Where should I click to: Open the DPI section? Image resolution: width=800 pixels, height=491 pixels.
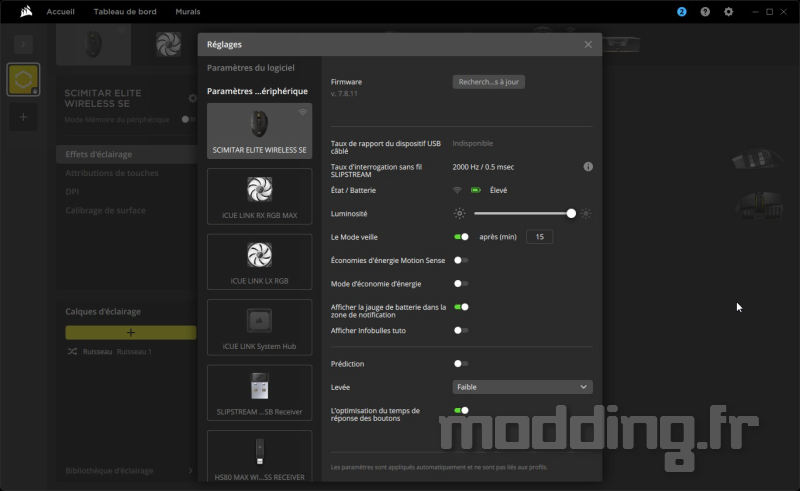click(72, 192)
